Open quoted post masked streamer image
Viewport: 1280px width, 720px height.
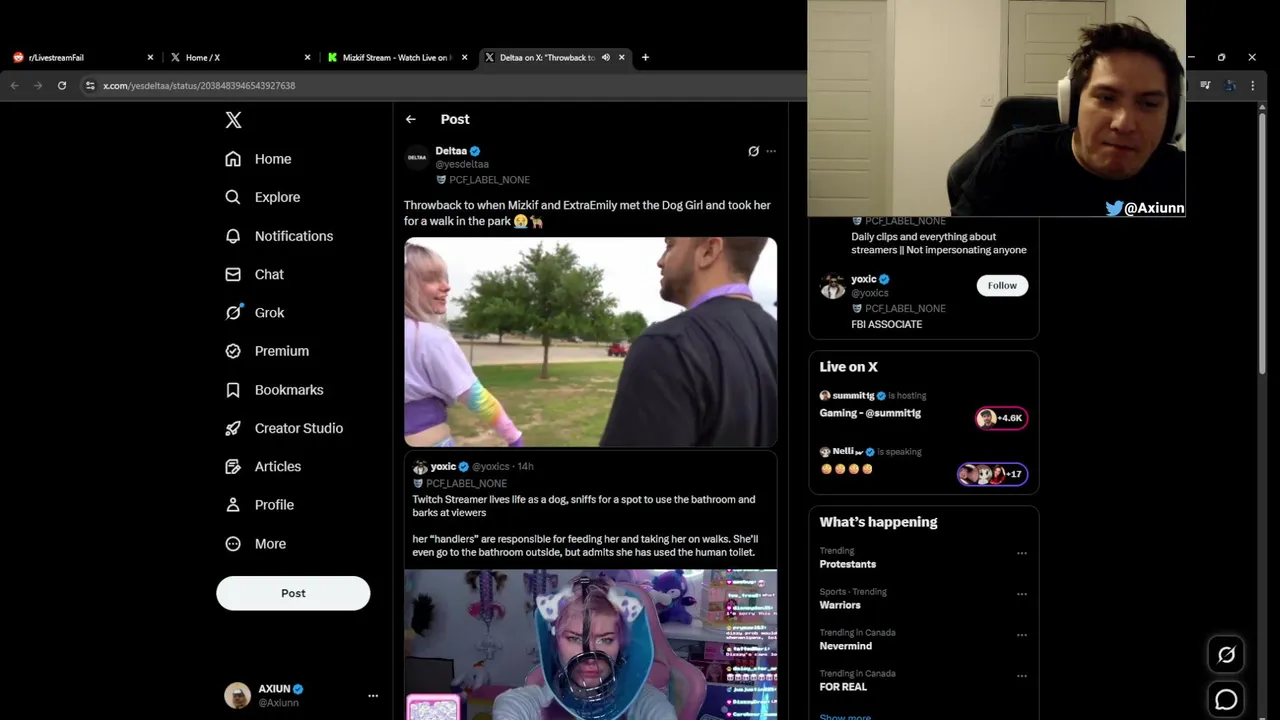(590, 644)
